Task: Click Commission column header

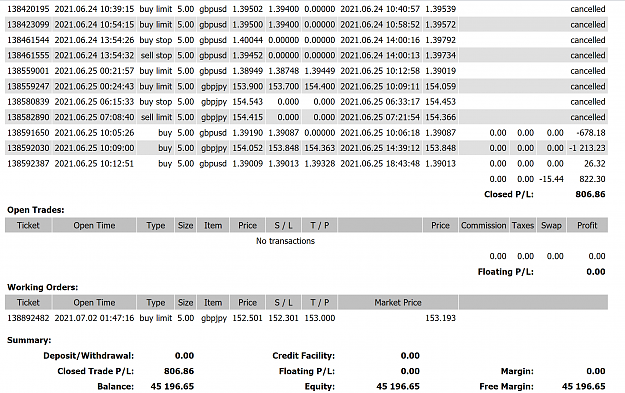Action: point(483,225)
